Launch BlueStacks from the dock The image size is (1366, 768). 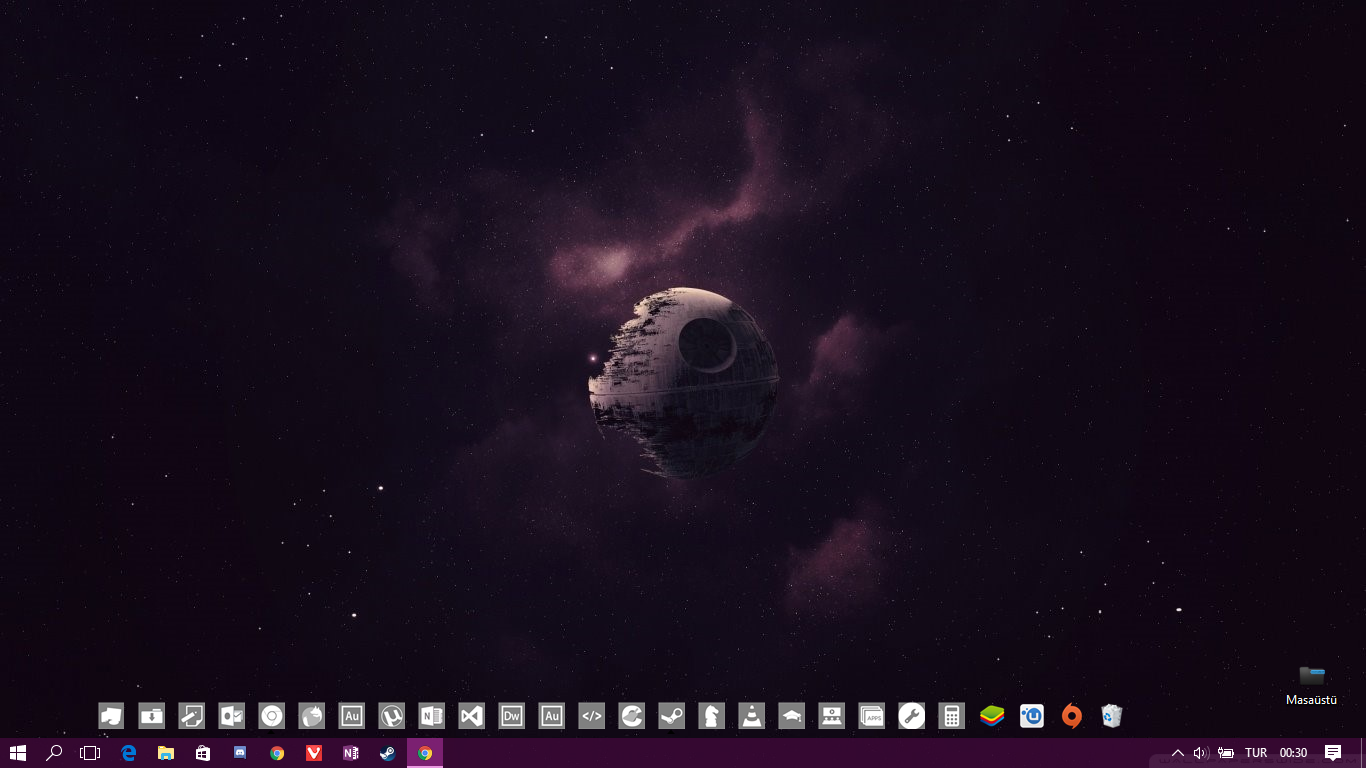click(991, 715)
